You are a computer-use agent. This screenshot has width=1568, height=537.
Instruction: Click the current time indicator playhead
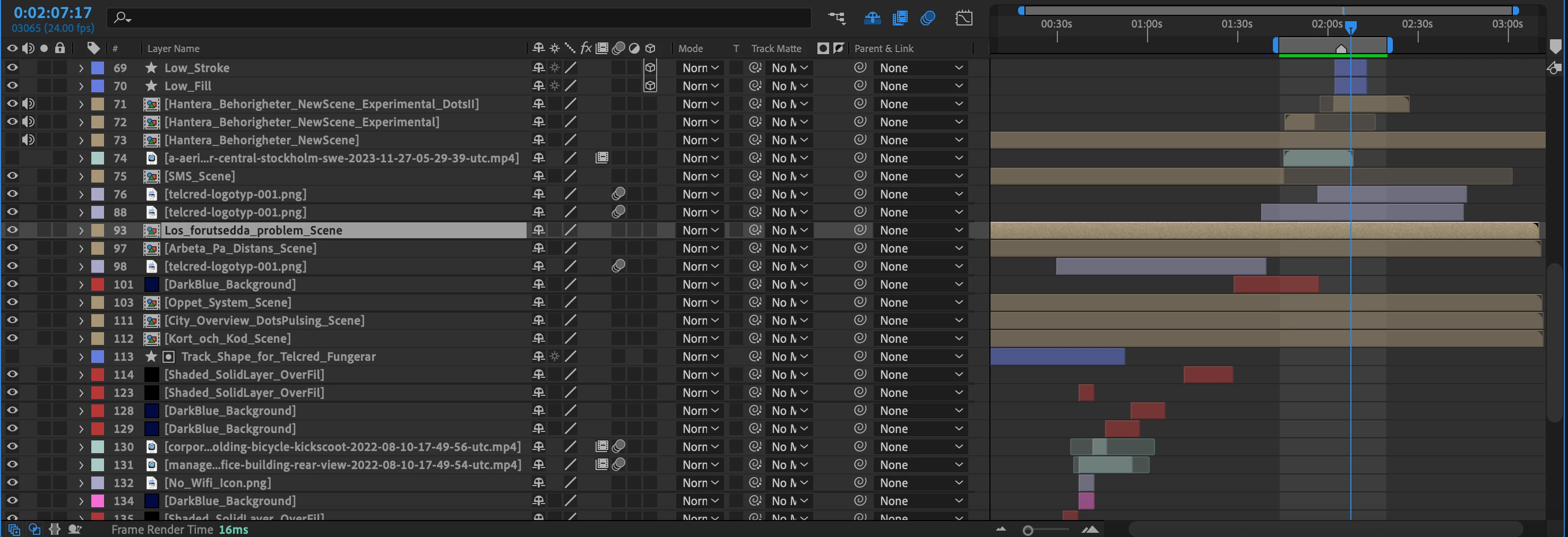coord(1351,28)
